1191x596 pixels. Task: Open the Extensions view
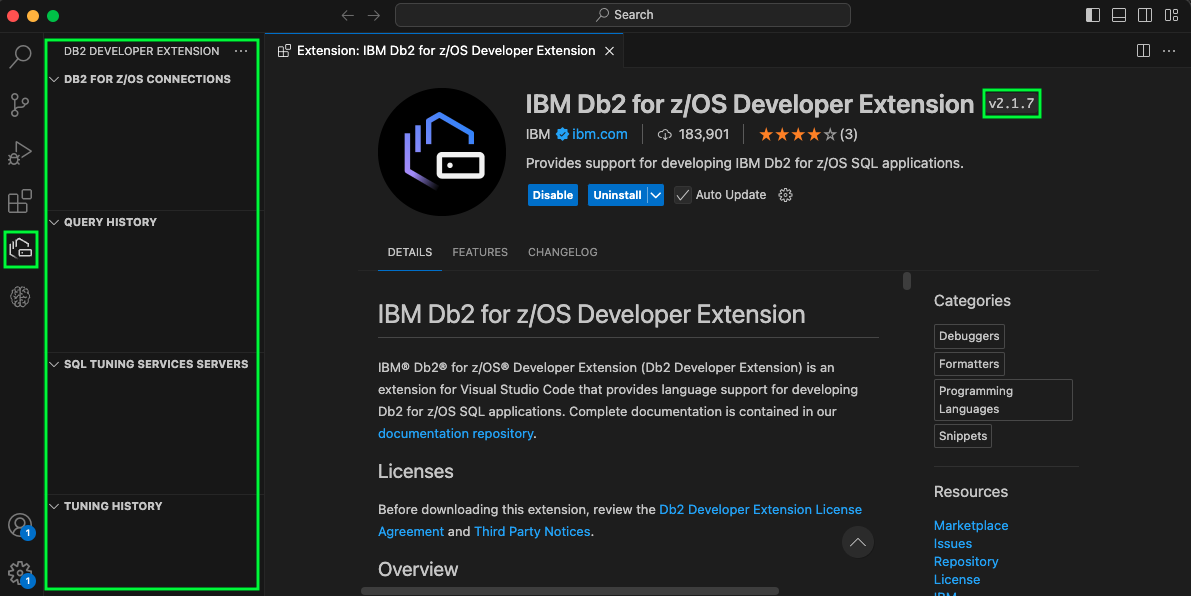[x=20, y=201]
